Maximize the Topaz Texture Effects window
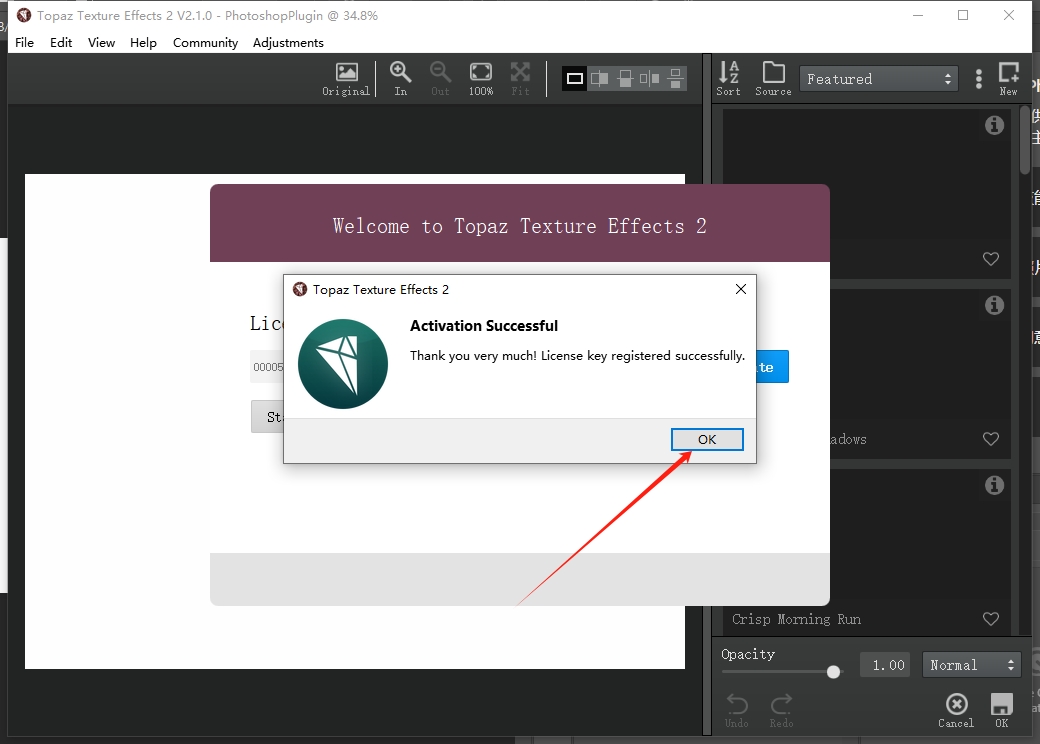 pyautogui.click(x=963, y=15)
